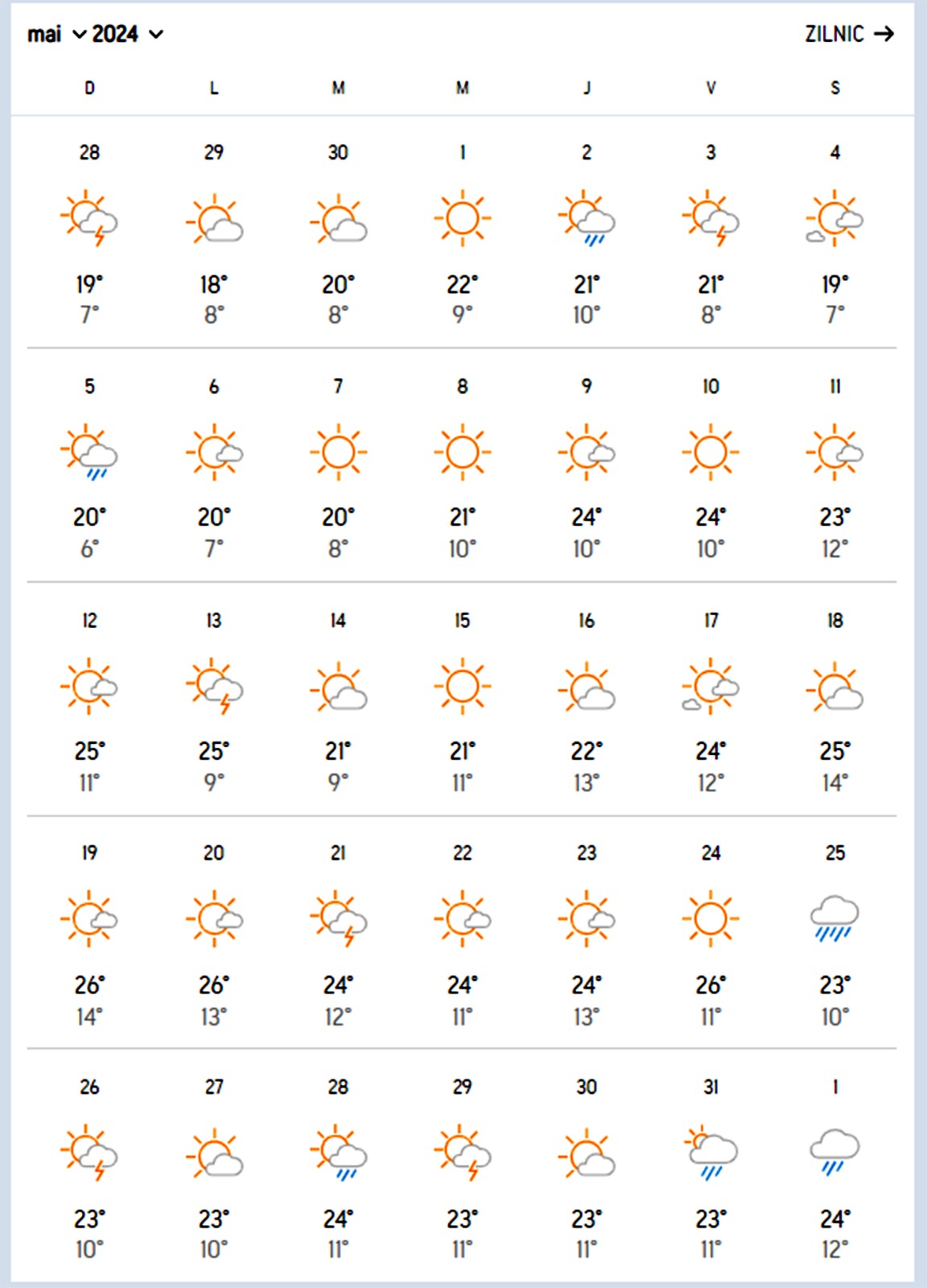Click the thunderstorm icon on May 13

click(x=214, y=687)
